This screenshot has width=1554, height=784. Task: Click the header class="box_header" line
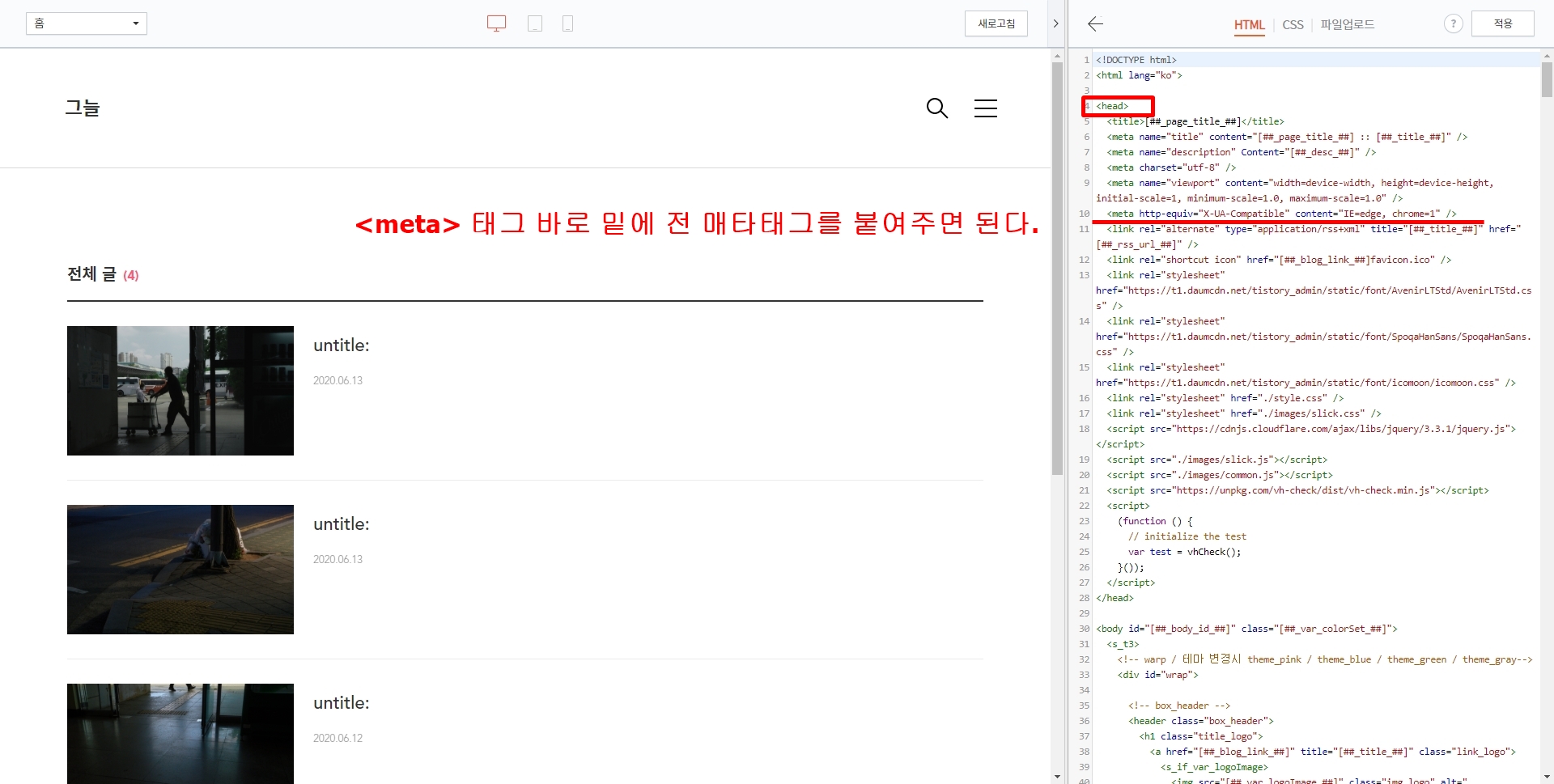click(1201, 721)
